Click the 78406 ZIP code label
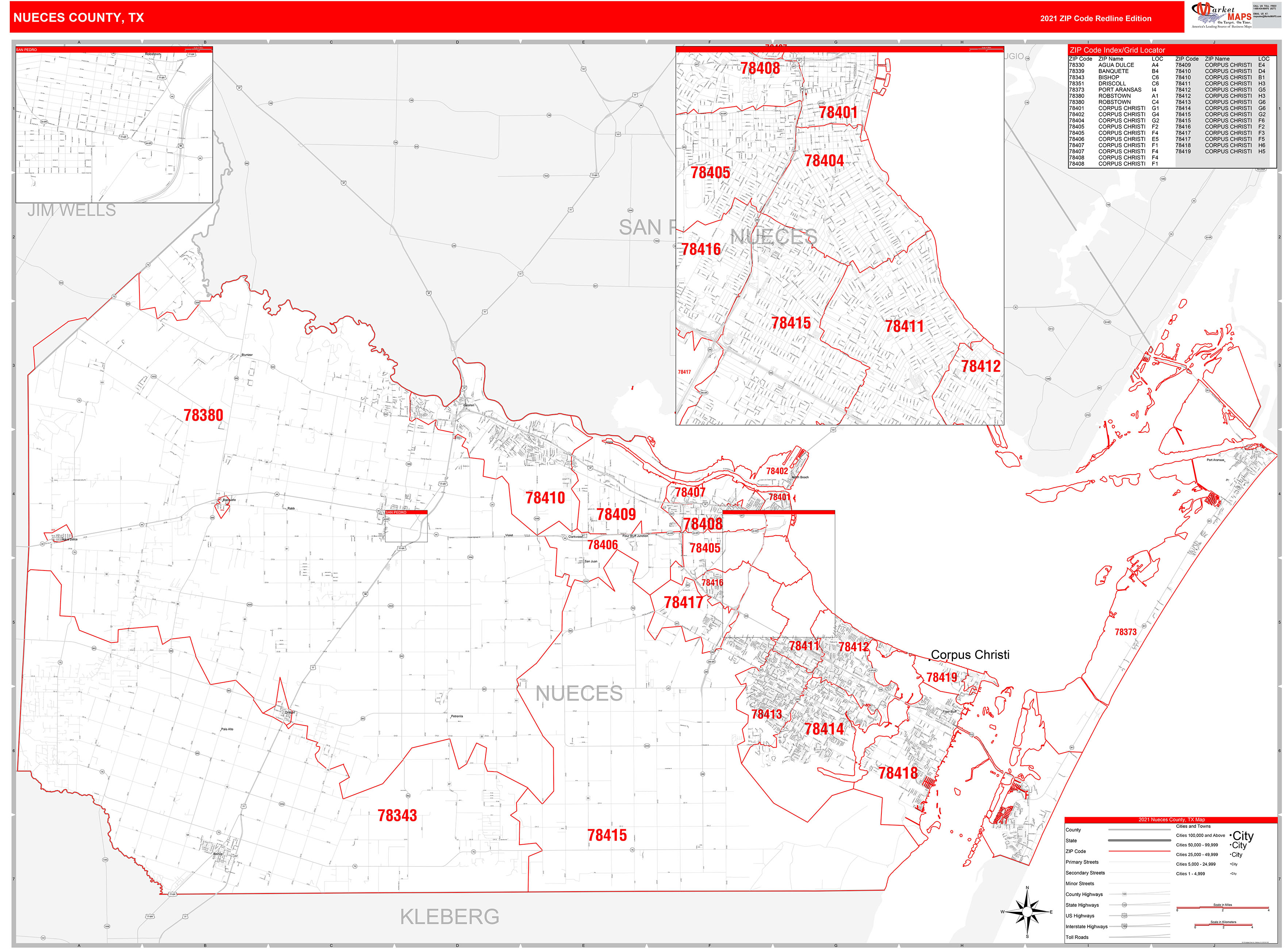This screenshot has width=1288, height=949. 603,545
